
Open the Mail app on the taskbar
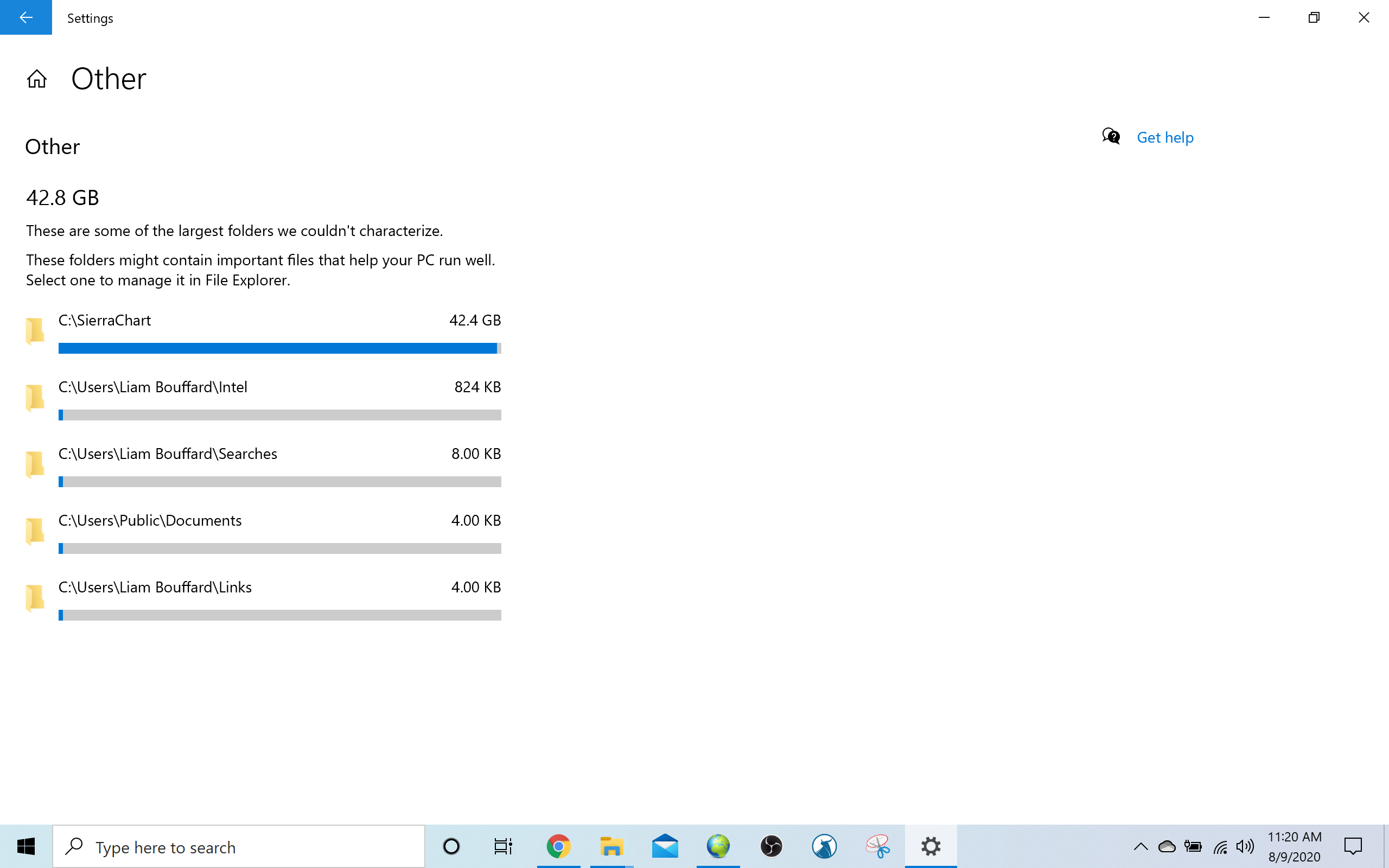[x=665, y=846]
